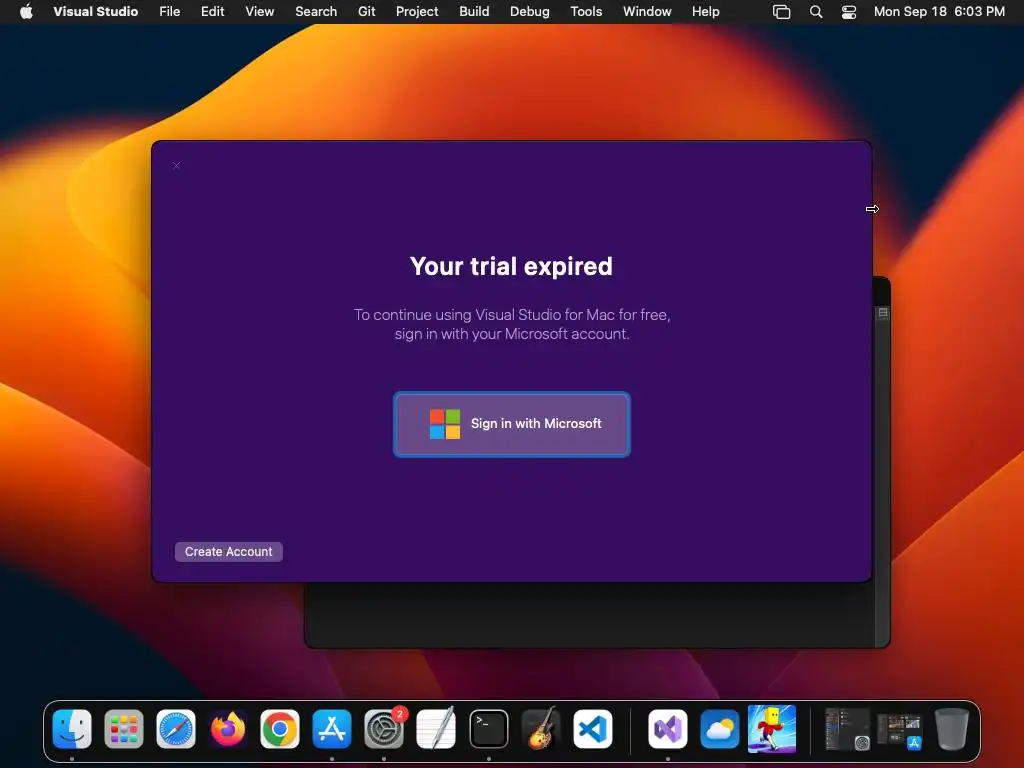Open the Build menu

point(474,11)
